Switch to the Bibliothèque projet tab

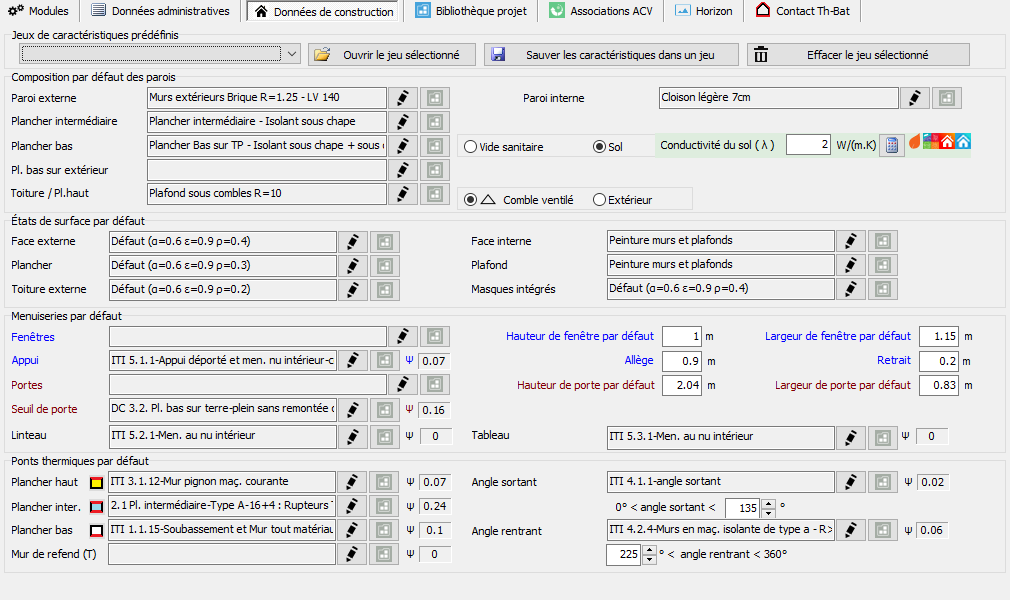click(471, 11)
